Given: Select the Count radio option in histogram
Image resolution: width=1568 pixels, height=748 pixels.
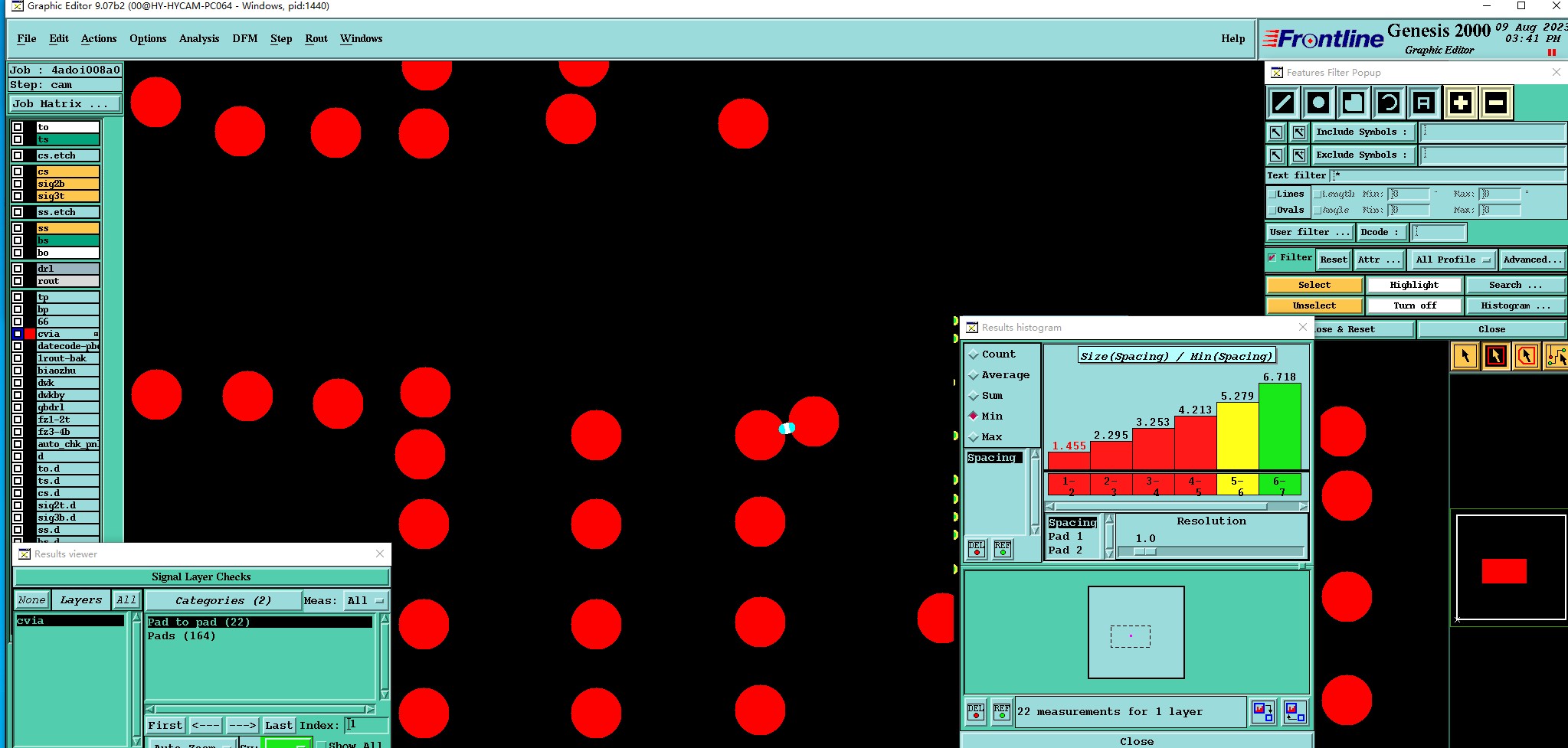Looking at the screenshot, I should pyautogui.click(x=974, y=354).
